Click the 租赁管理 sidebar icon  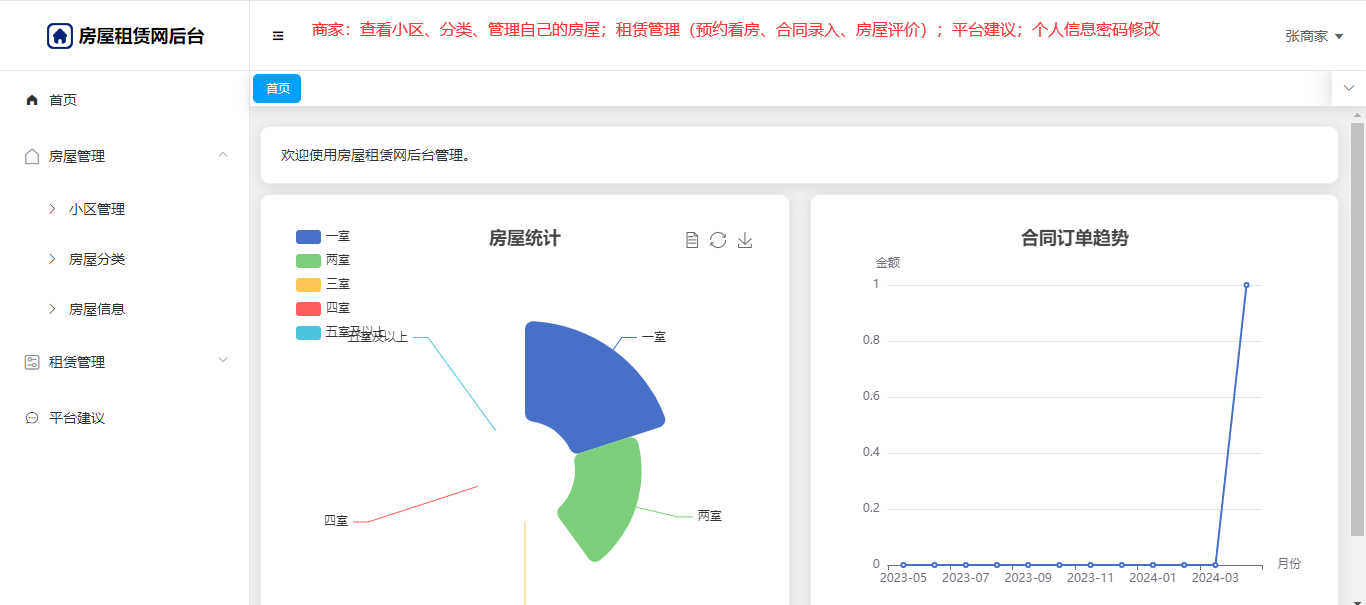pos(32,362)
